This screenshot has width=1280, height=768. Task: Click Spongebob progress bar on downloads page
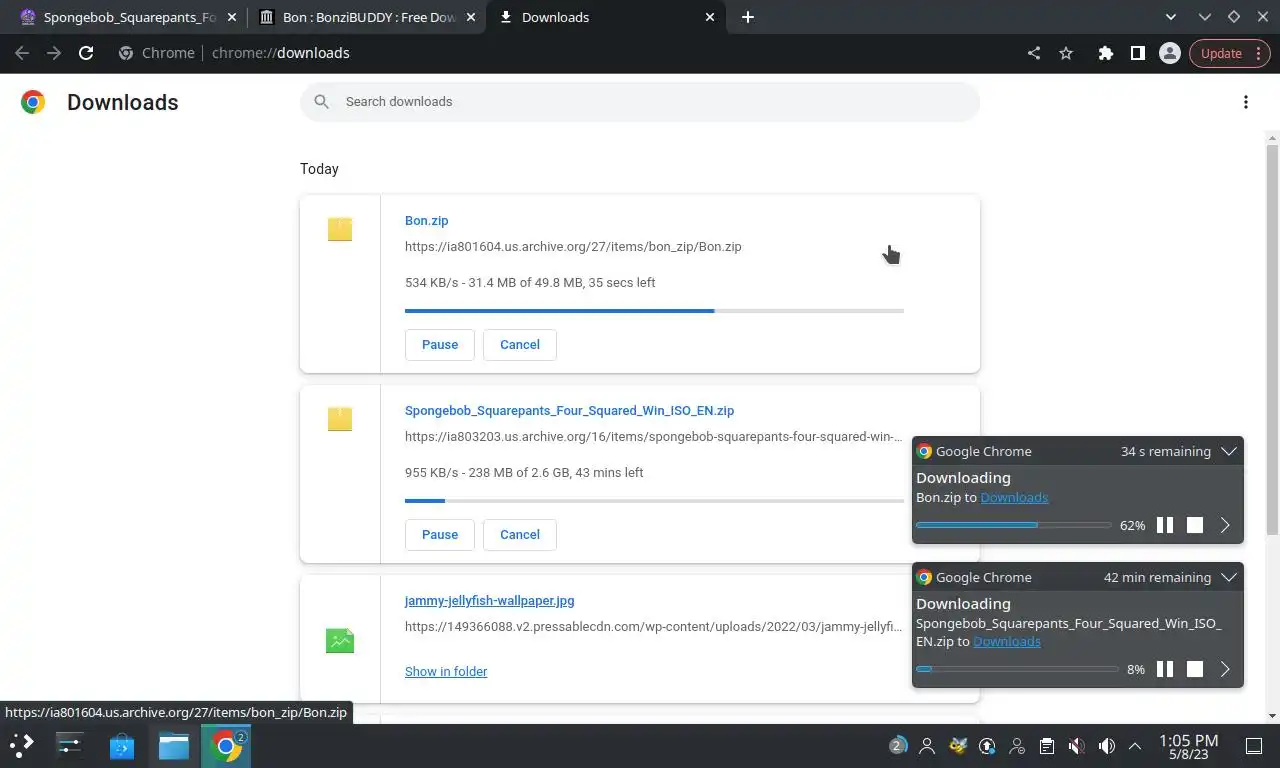pyautogui.click(x=654, y=501)
